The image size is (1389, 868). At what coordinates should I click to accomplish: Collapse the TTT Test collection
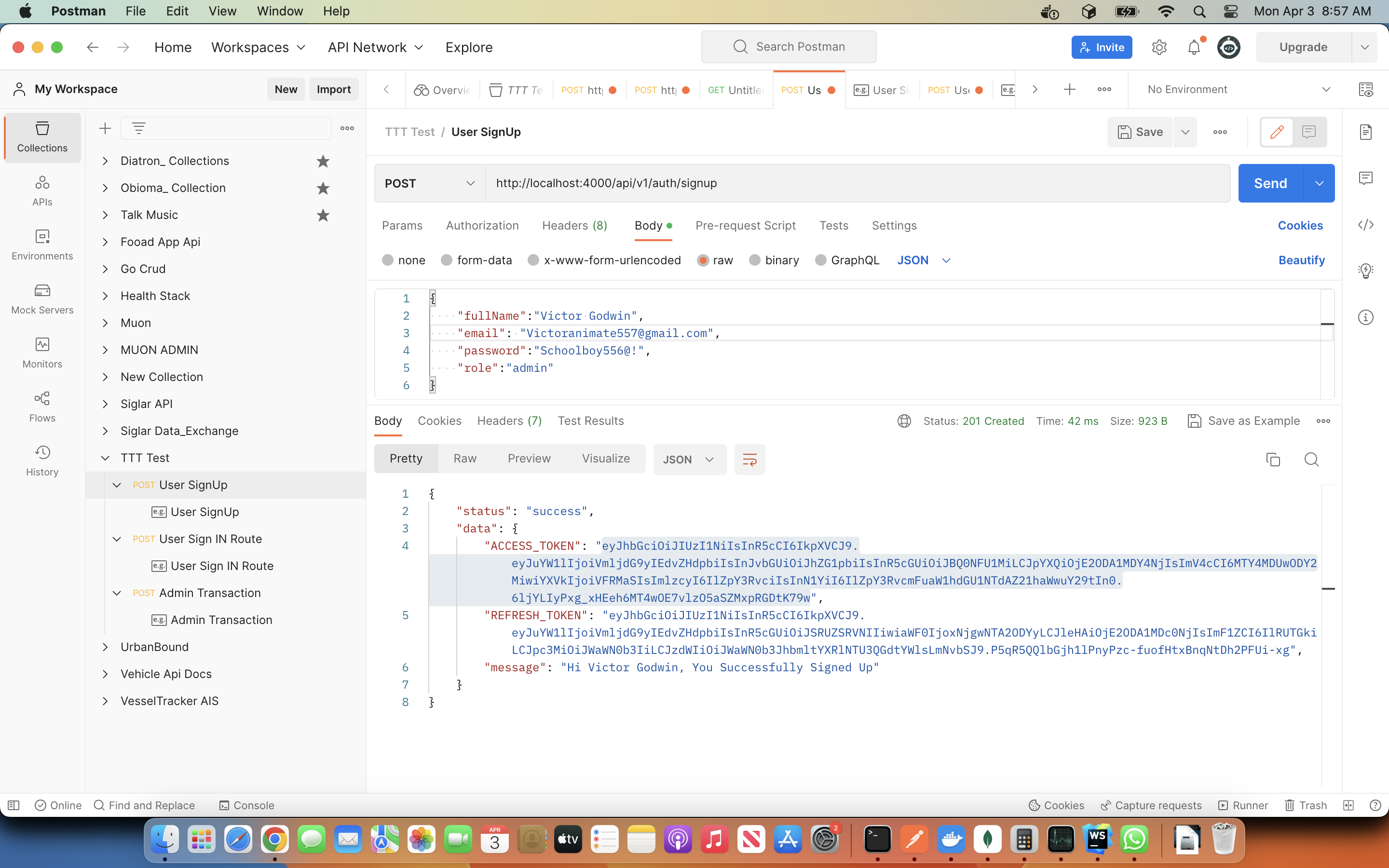(105, 458)
